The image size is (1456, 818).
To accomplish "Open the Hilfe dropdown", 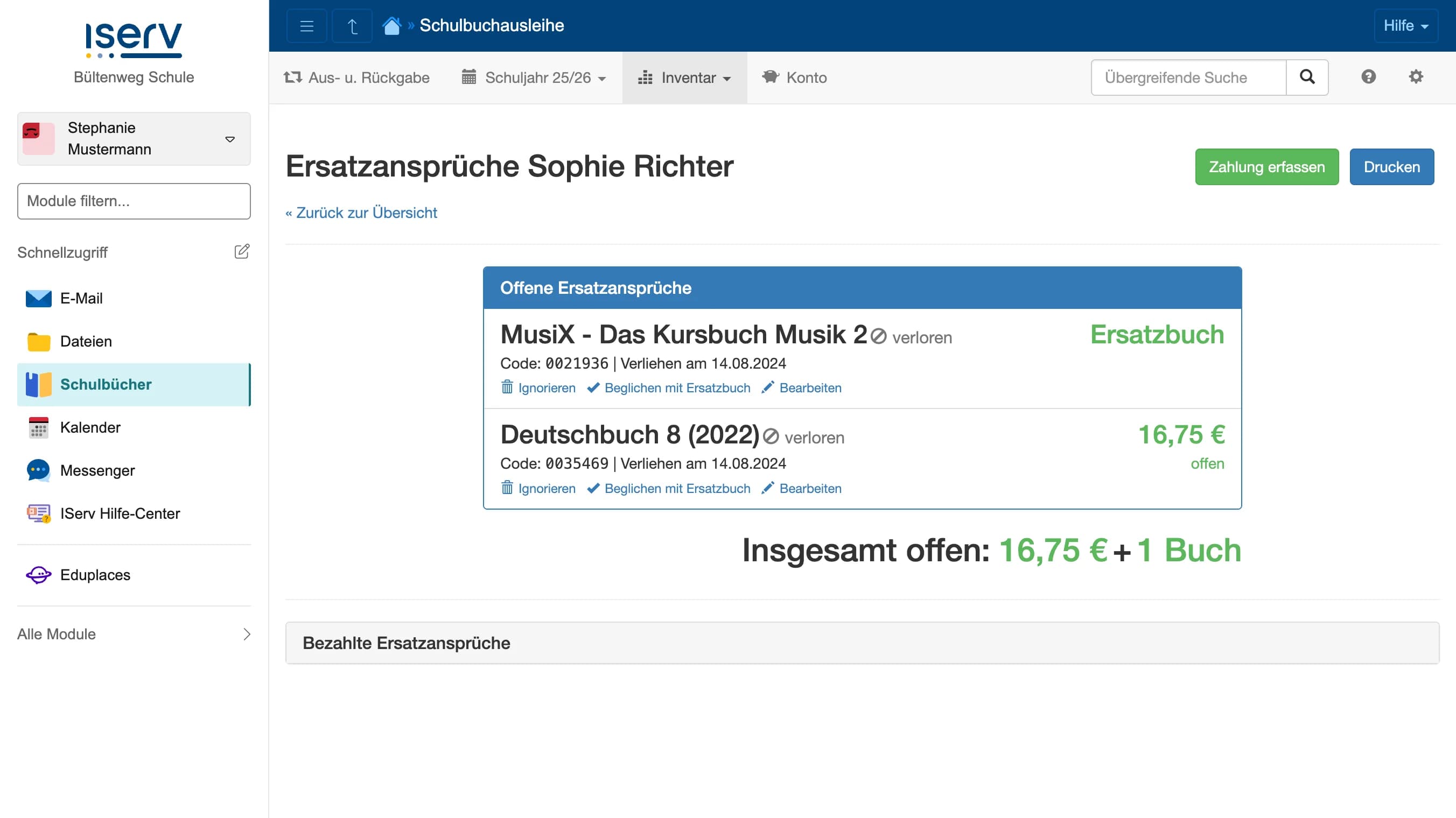I will [x=1405, y=25].
